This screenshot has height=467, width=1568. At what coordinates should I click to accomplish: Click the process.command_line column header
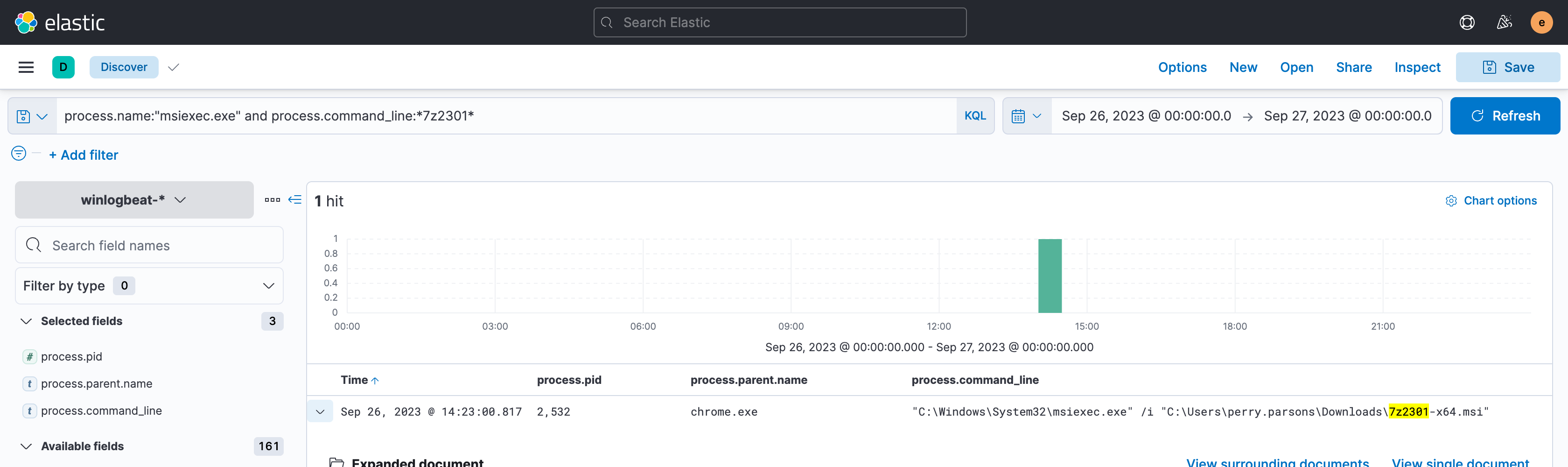click(974, 380)
